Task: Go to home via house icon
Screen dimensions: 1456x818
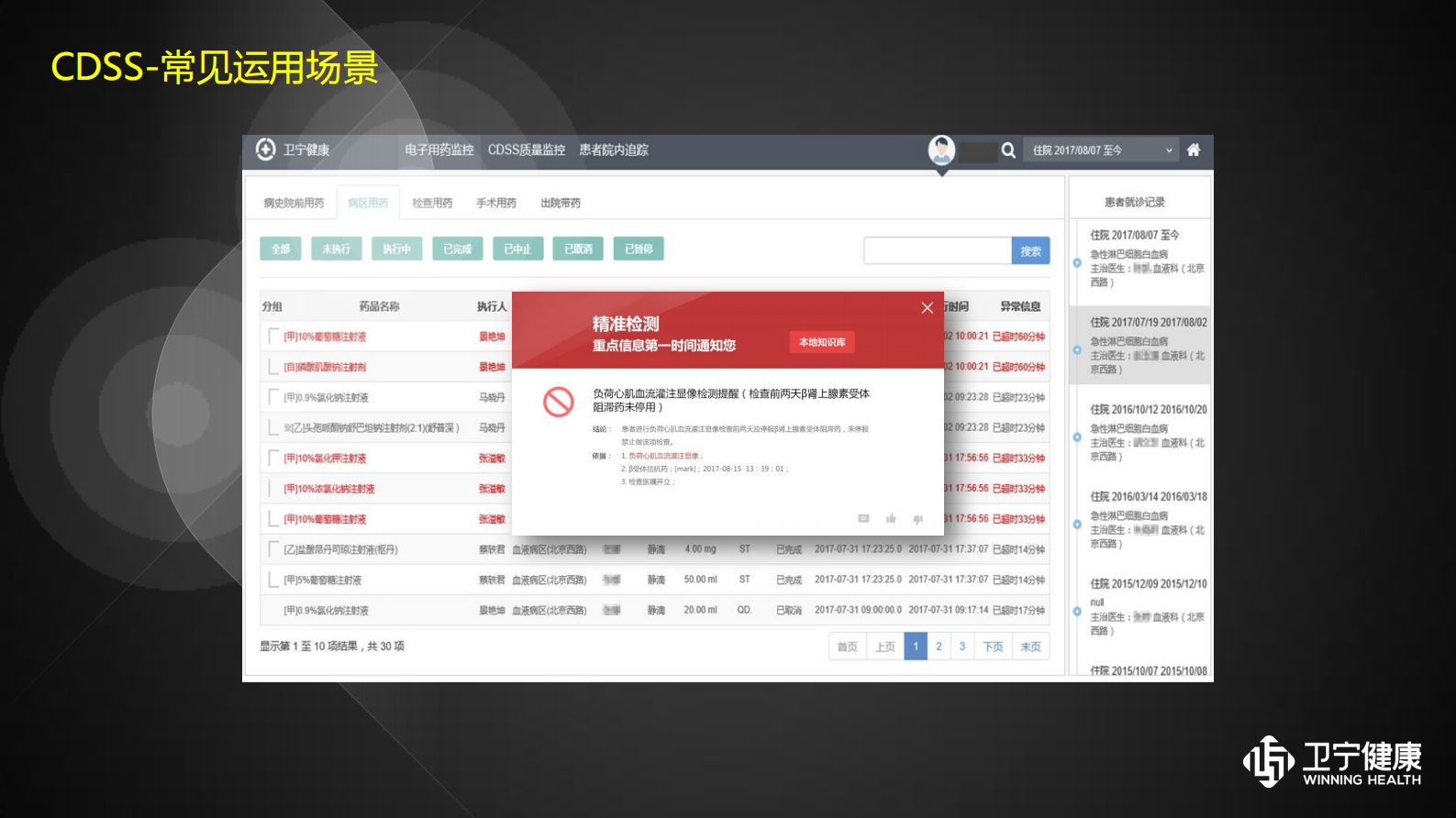Action: tap(1194, 149)
